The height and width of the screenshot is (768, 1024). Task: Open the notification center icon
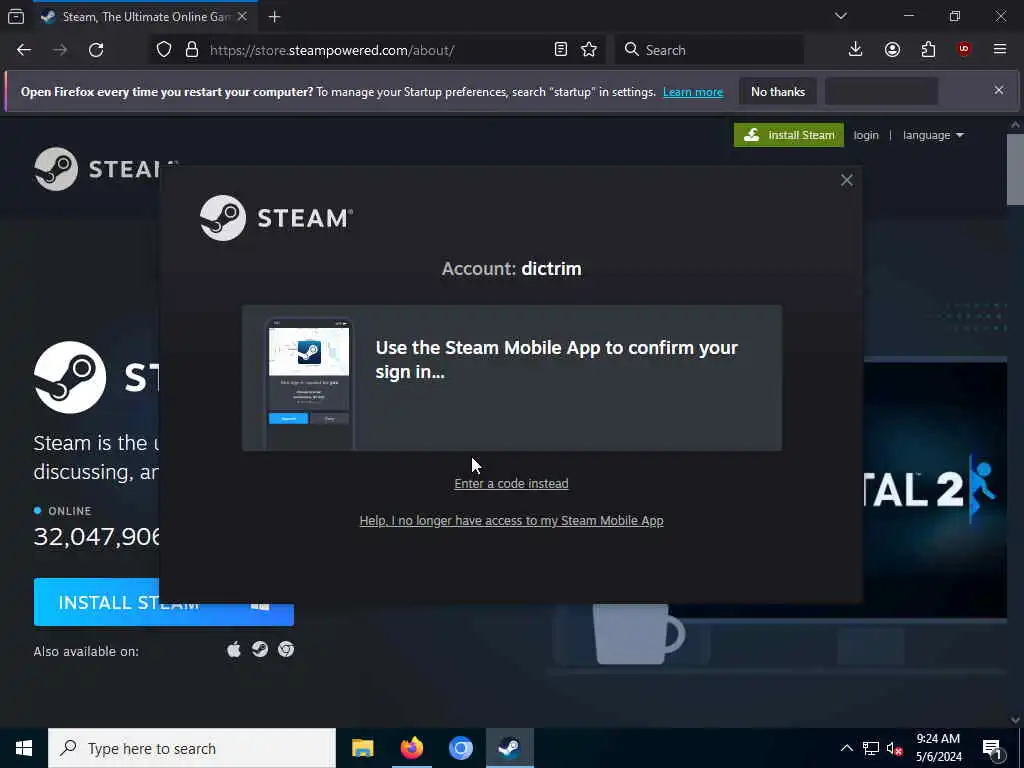[x=992, y=749]
